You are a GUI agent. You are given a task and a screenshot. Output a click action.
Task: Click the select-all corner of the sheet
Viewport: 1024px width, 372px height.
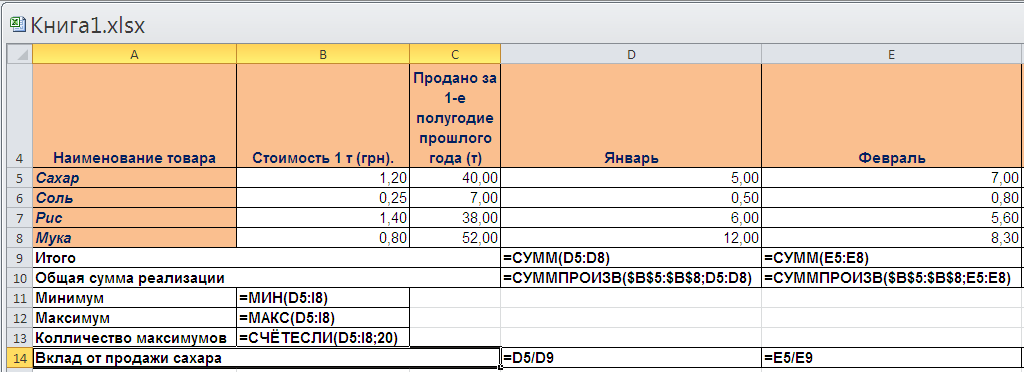coord(19,55)
